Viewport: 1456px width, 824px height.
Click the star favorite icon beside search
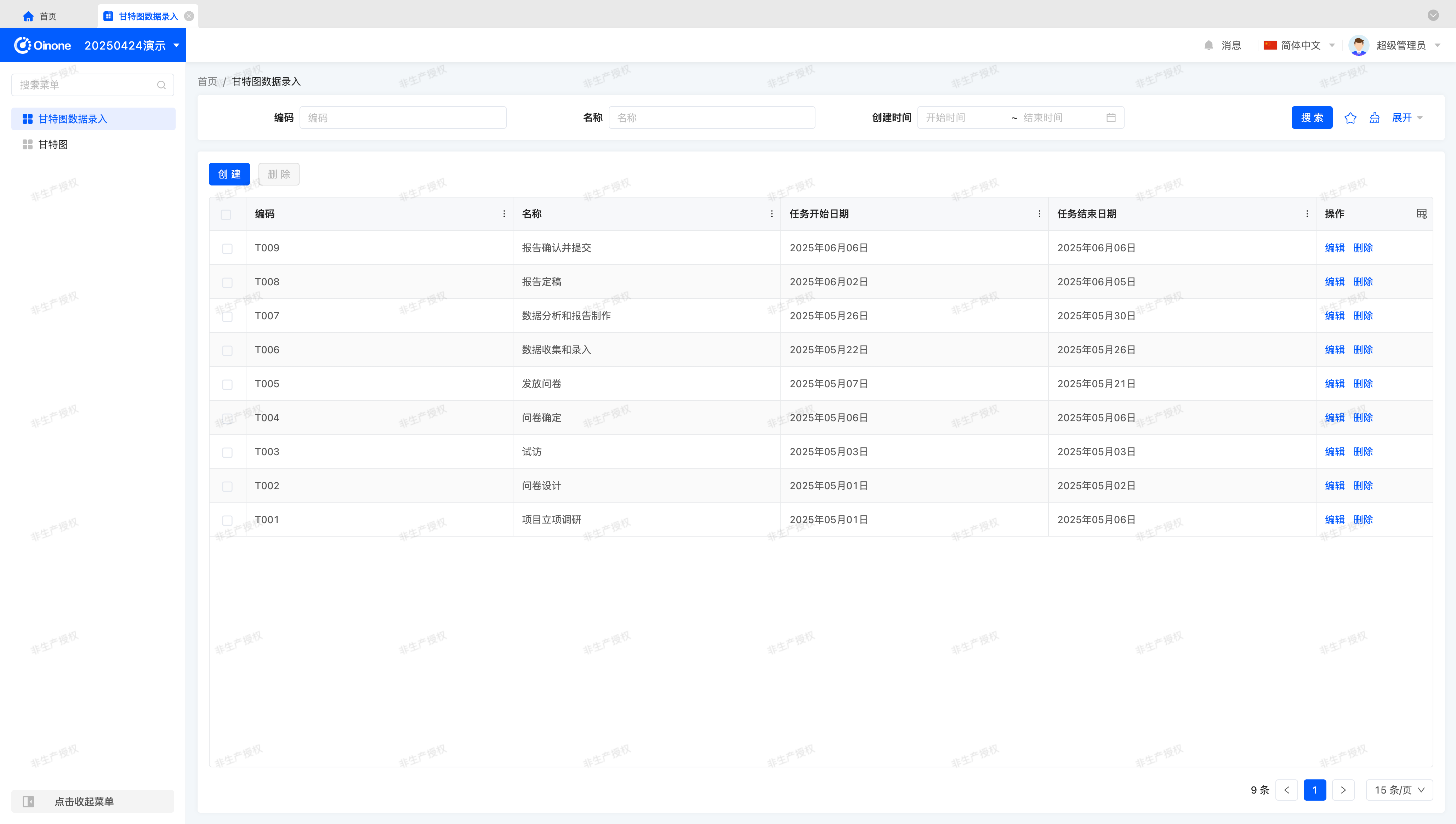[1350, 118]
